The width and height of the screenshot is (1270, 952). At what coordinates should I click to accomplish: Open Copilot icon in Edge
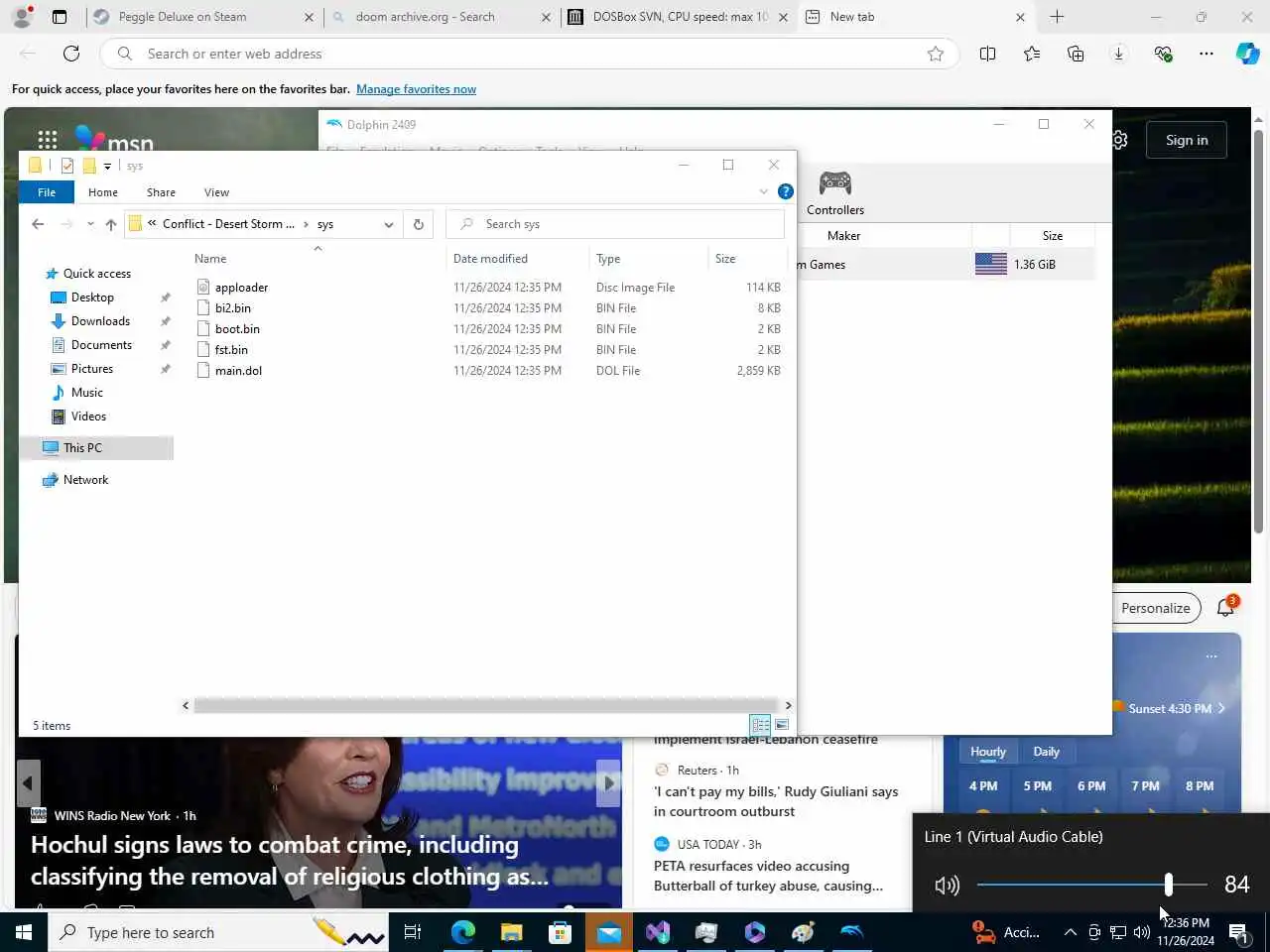[1247, 54]
